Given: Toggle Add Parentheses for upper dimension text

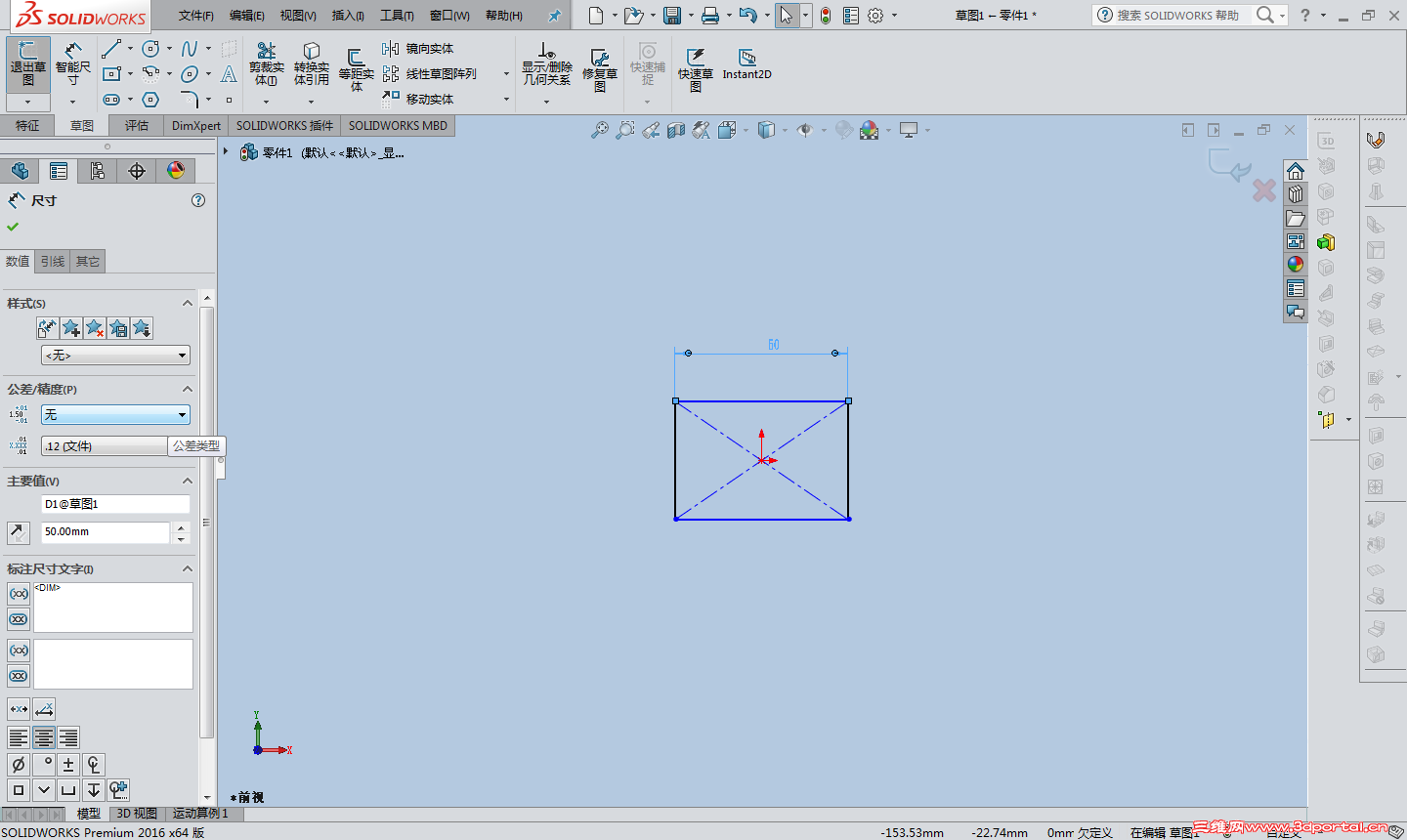Looking at the screenshot, I should 19,594.
